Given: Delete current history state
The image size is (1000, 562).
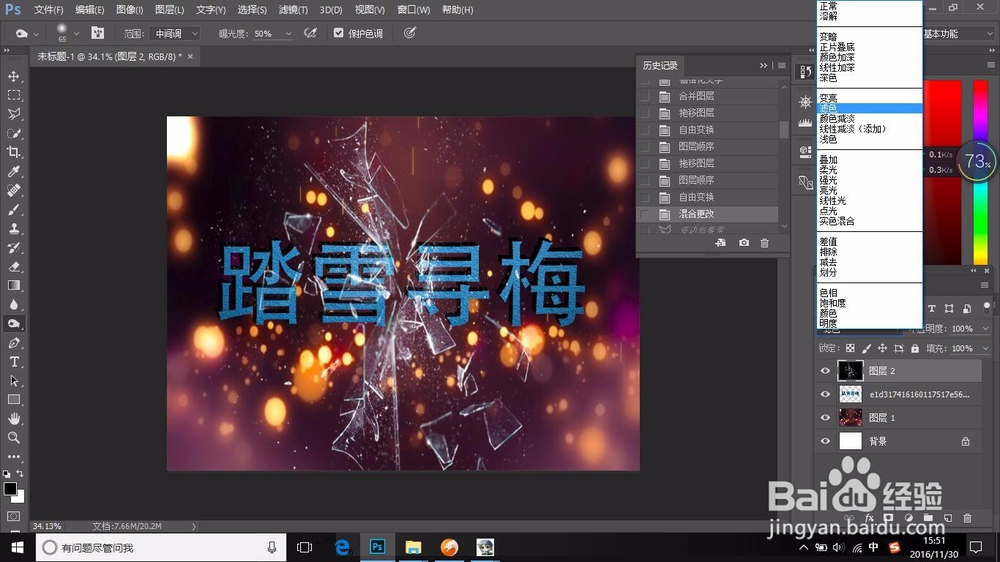Looking at the screenshot, I should pyautogui.click(x=765, y=243).
